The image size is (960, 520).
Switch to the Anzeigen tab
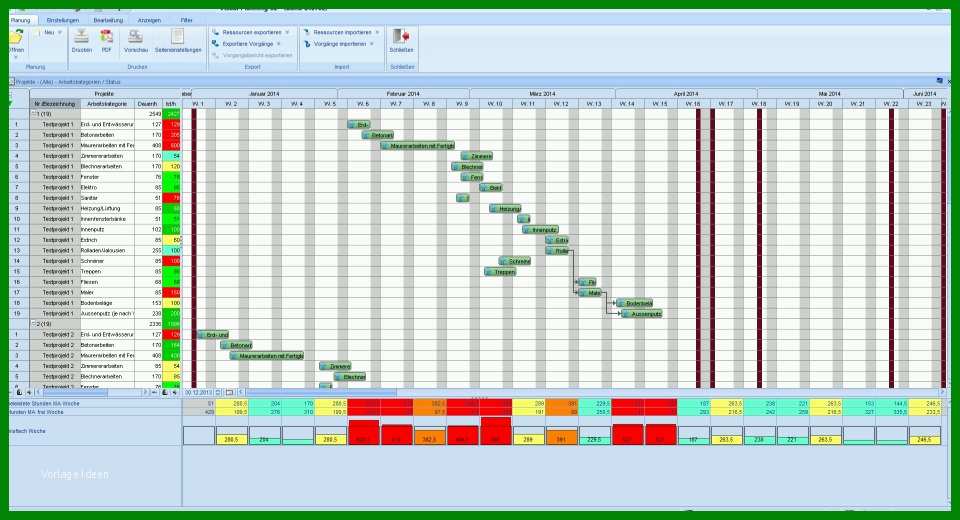tap(149, 20)
